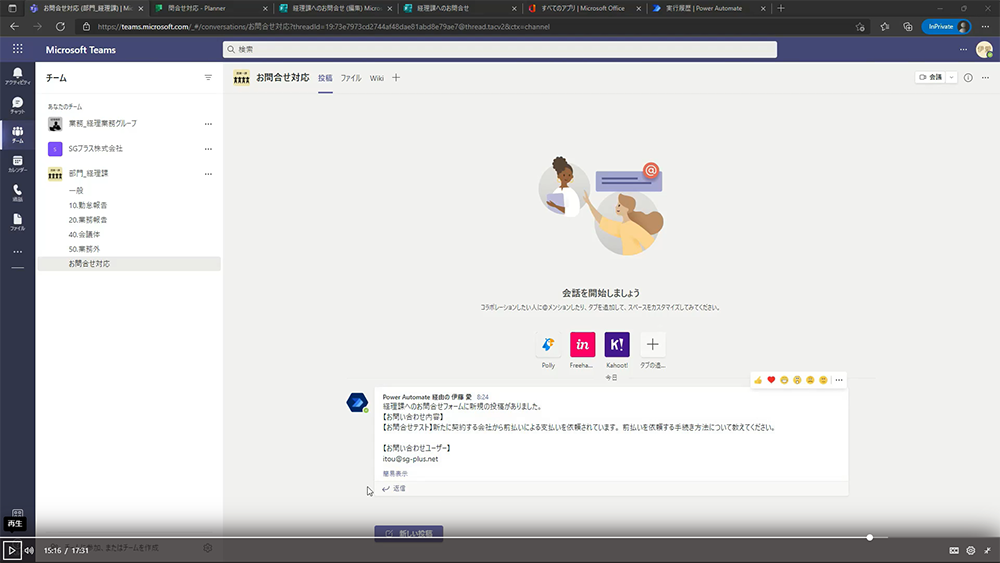Click 返信 to reply to message

[x=394, y=488]
